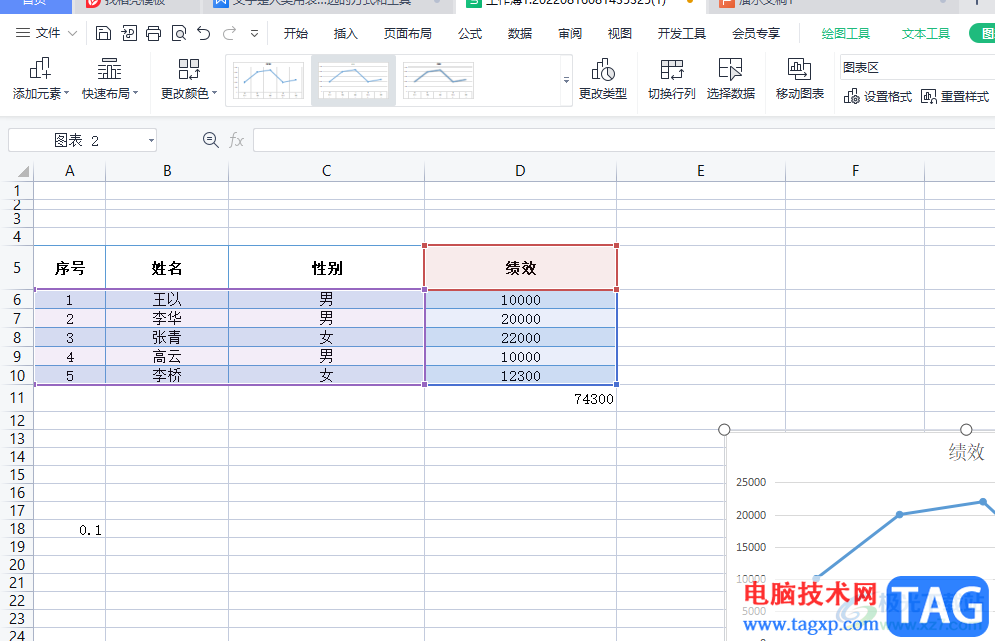Viewport: 995px width, 641px height.
Task: Select column A header
Action: pyautogui.click(x=70, y=171)
